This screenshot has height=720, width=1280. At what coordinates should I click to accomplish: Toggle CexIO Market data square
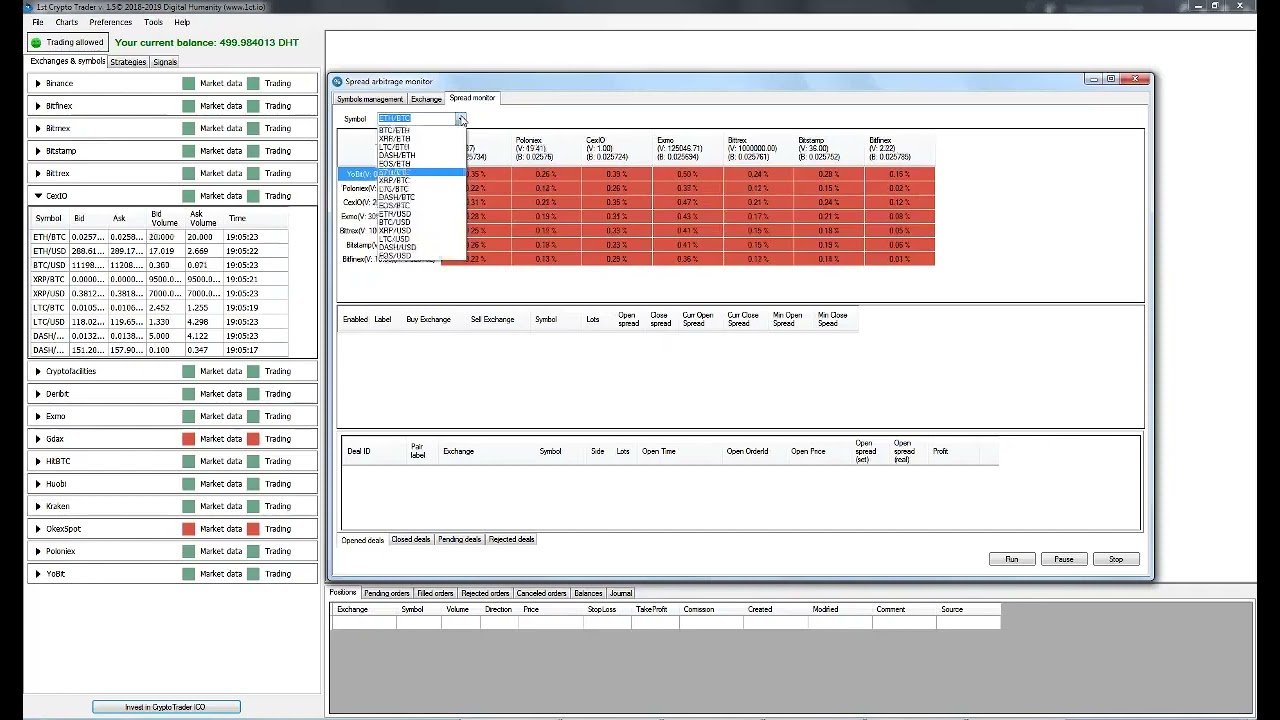coord(188,196)
